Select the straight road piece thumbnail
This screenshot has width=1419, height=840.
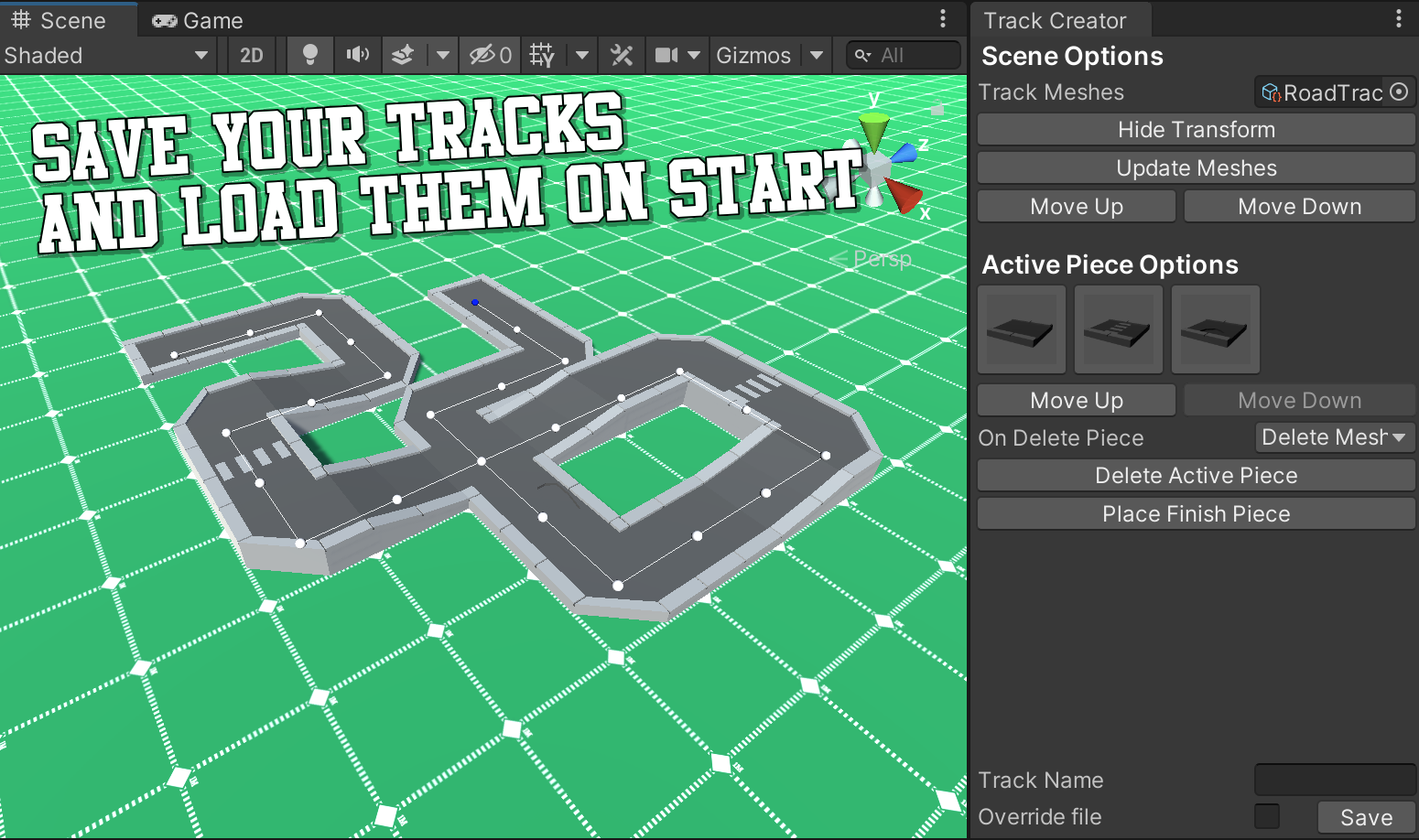point(1022,329)
